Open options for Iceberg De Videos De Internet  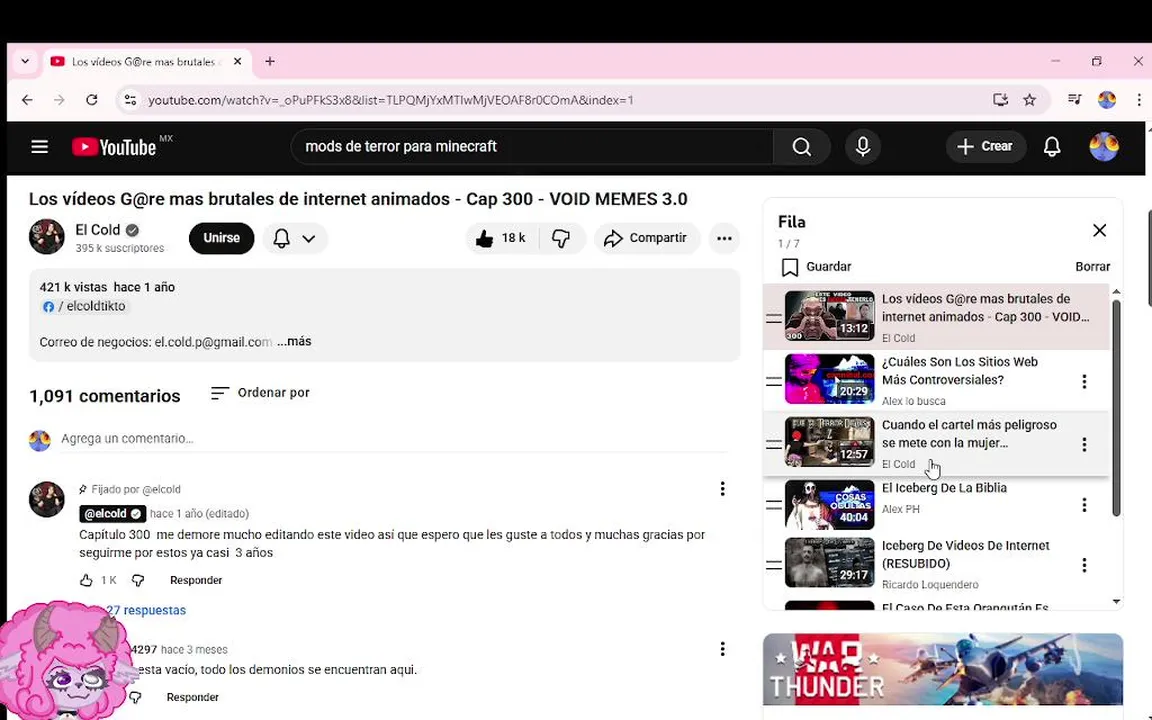click(x=1084, y=565)
